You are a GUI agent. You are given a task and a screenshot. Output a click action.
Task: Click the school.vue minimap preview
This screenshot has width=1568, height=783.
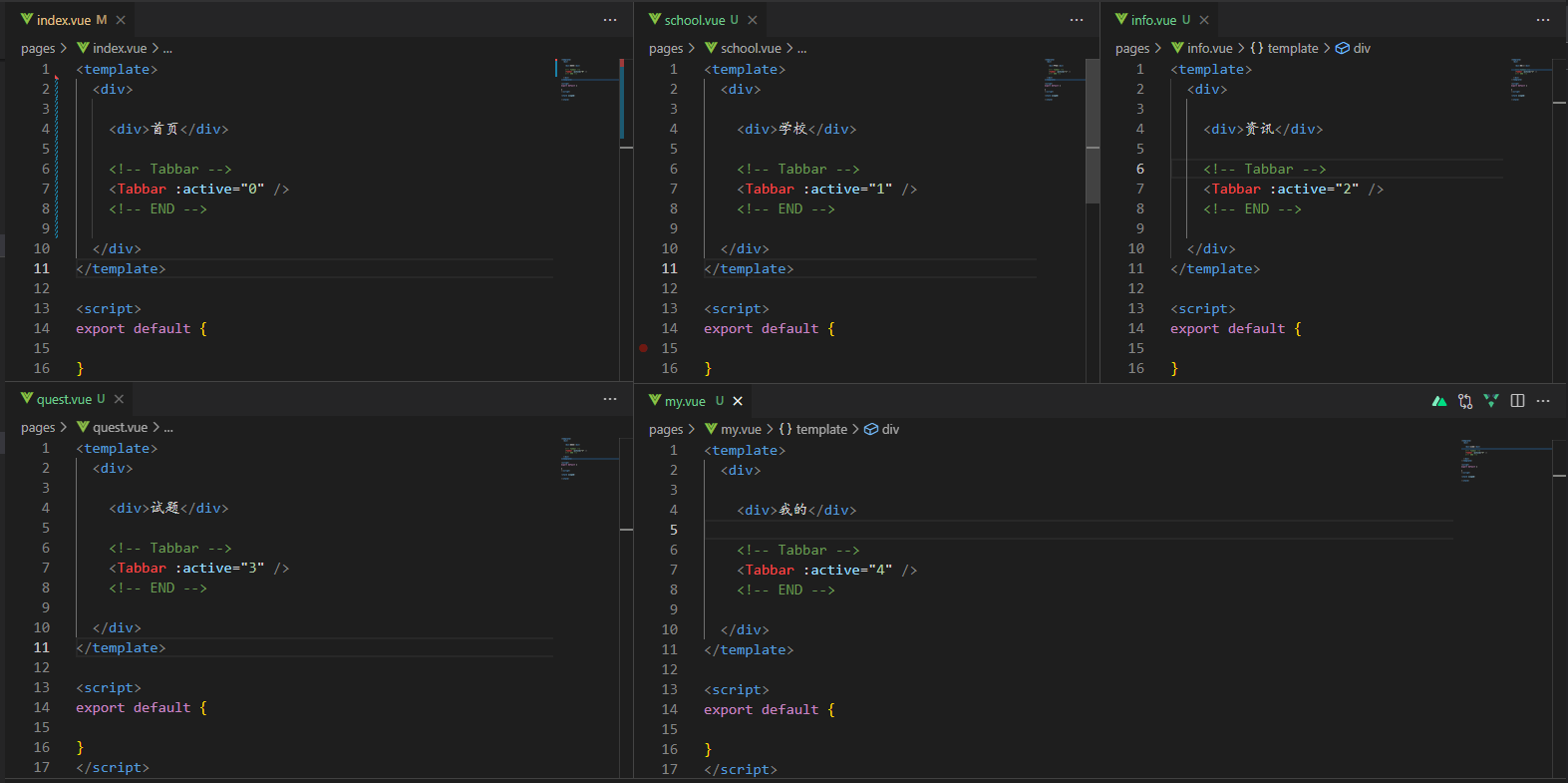(1063, 80)
